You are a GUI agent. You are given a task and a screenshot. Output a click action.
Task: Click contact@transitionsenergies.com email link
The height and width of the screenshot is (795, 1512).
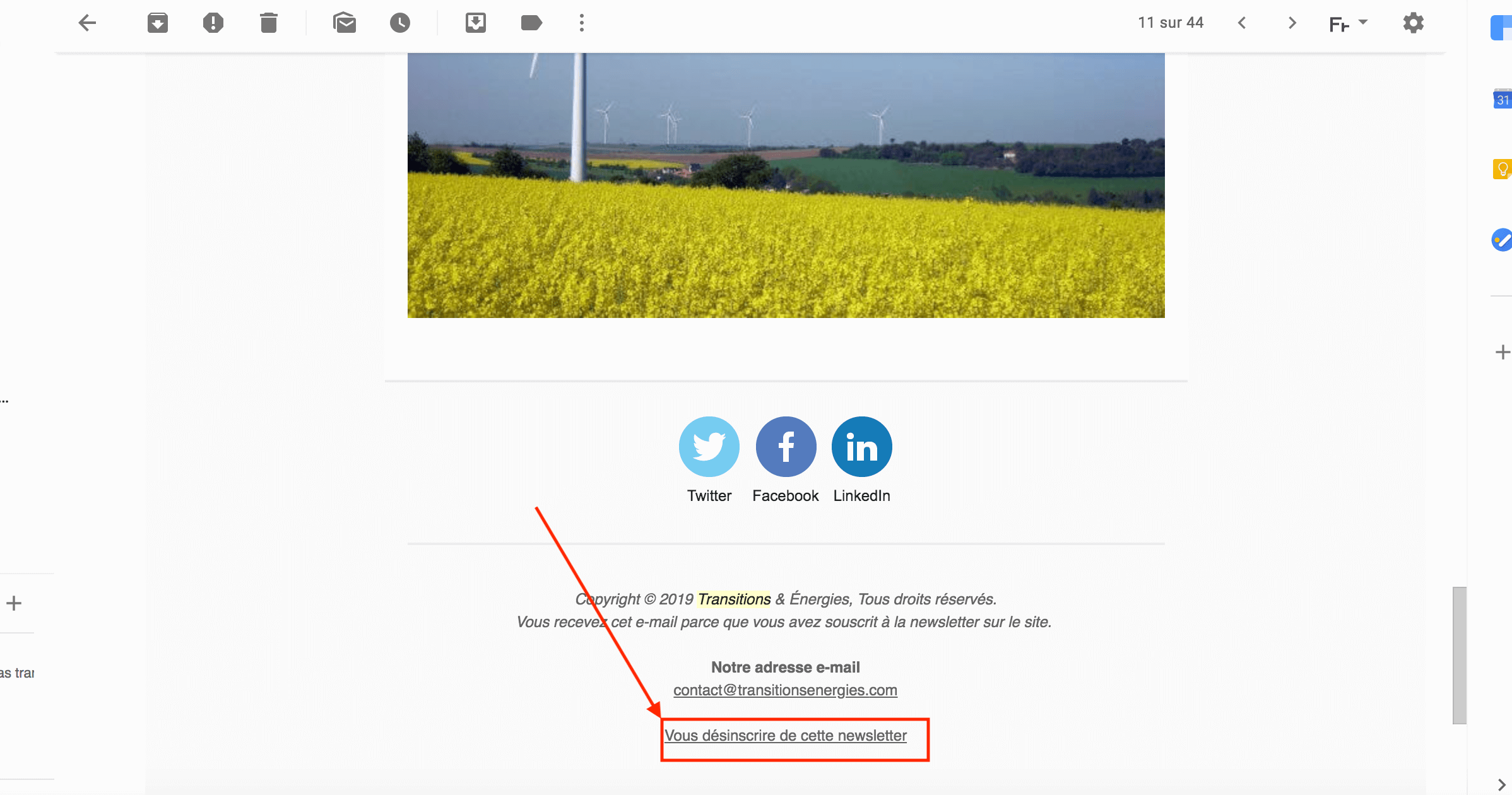tap(785, 690)
